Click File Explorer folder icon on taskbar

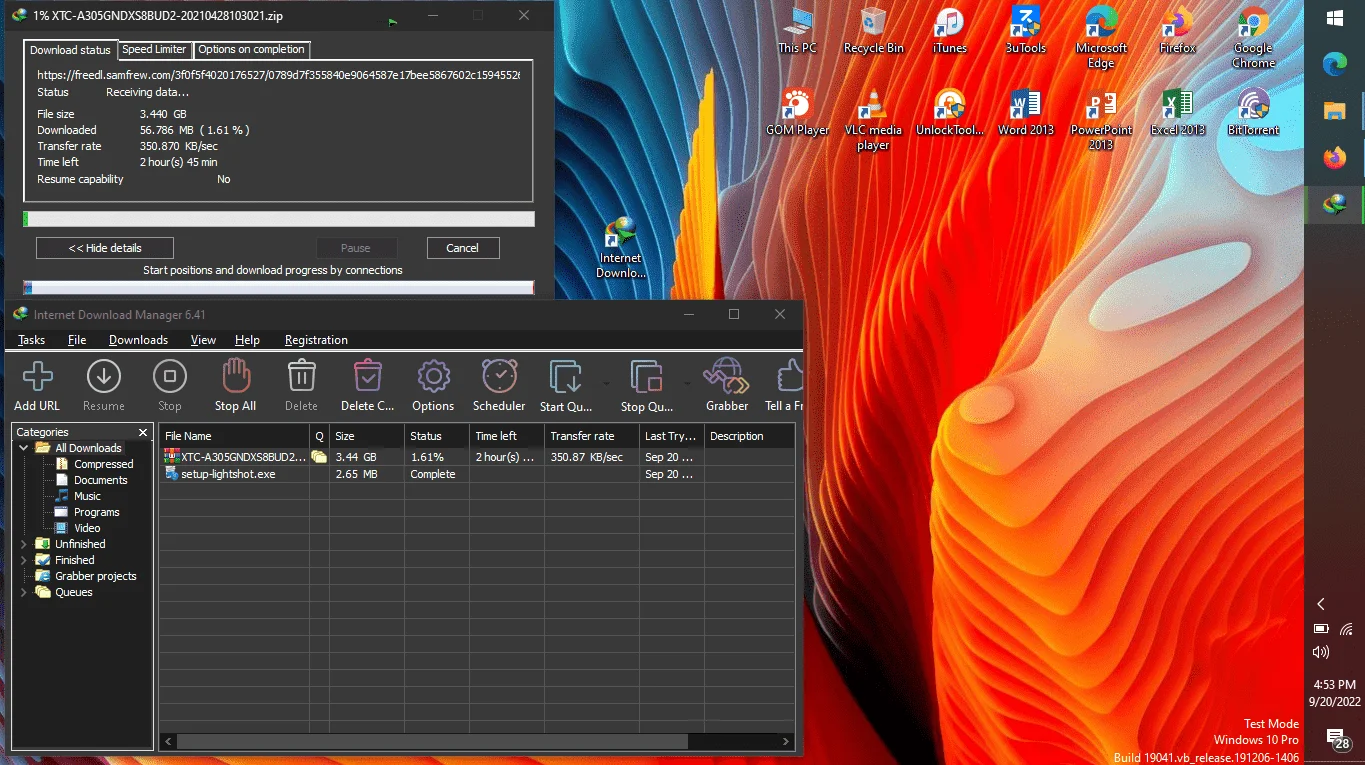1334,111
